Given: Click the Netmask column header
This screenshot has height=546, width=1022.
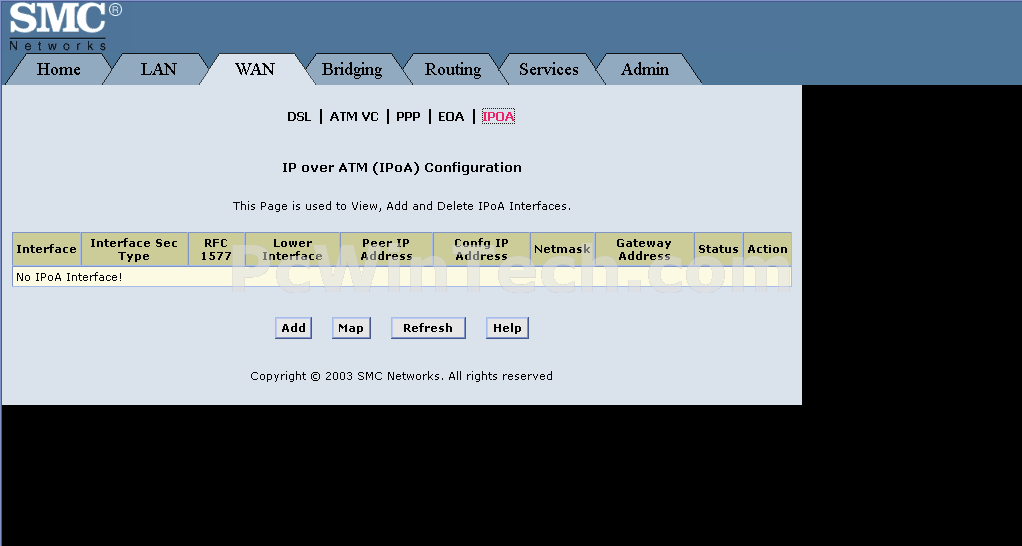Looking at the screenshot, I should tap(562, 249).
